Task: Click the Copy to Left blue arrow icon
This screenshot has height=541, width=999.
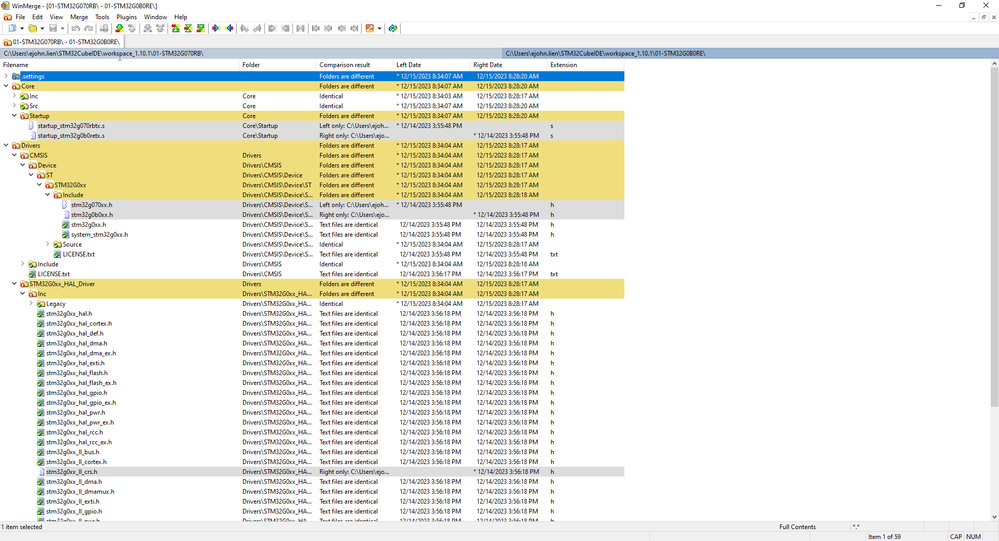Action: pyautogui.click(x=229, y=28)
